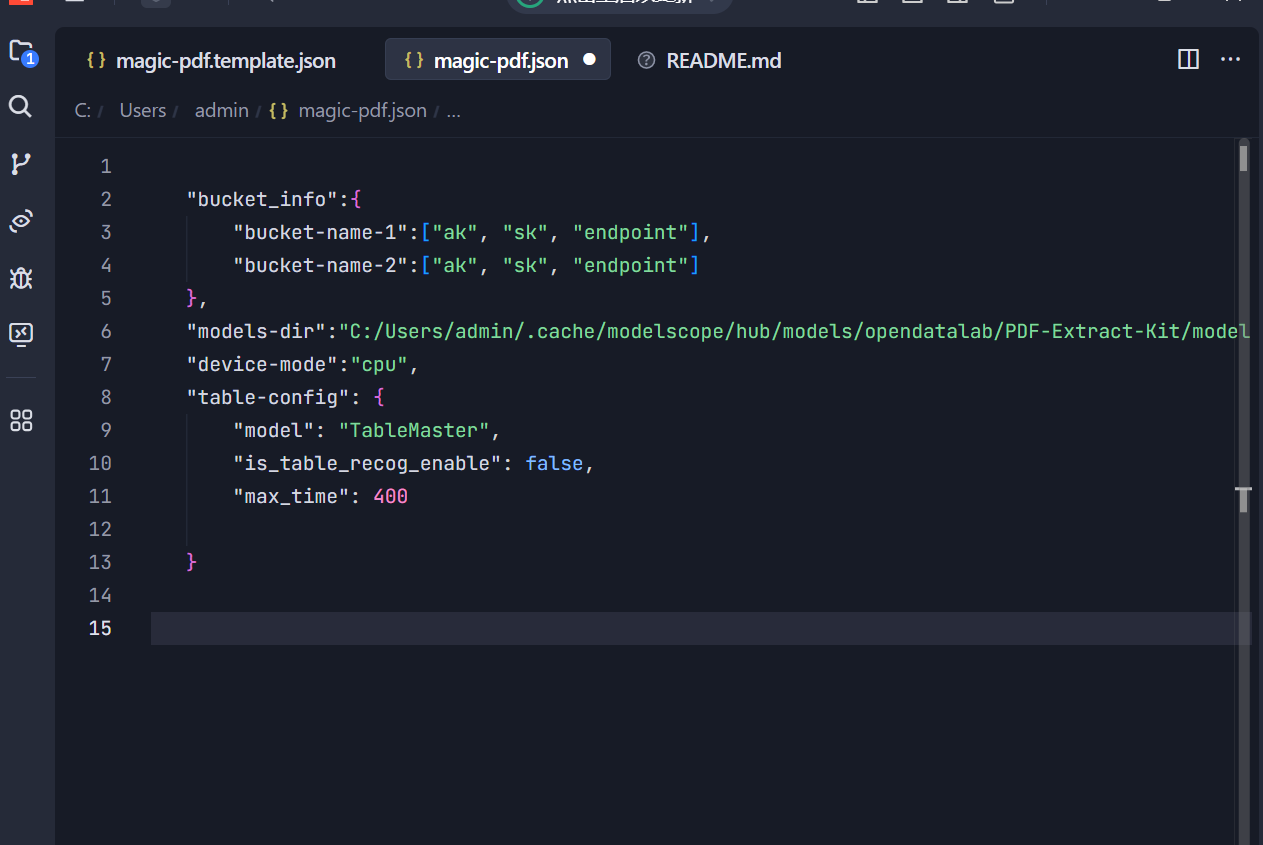Switch to the README.md tab
This screenshot has height=845, width=1263.
pyautogui.click(x=710, y=60)
